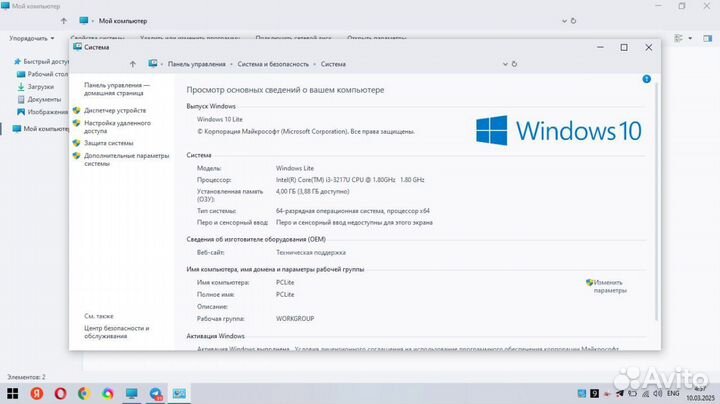Viewport: 720px width, 404px height.
Task: Click the computer icon in Система address bar
Action: pyautogui.click(x=153, y=64)
